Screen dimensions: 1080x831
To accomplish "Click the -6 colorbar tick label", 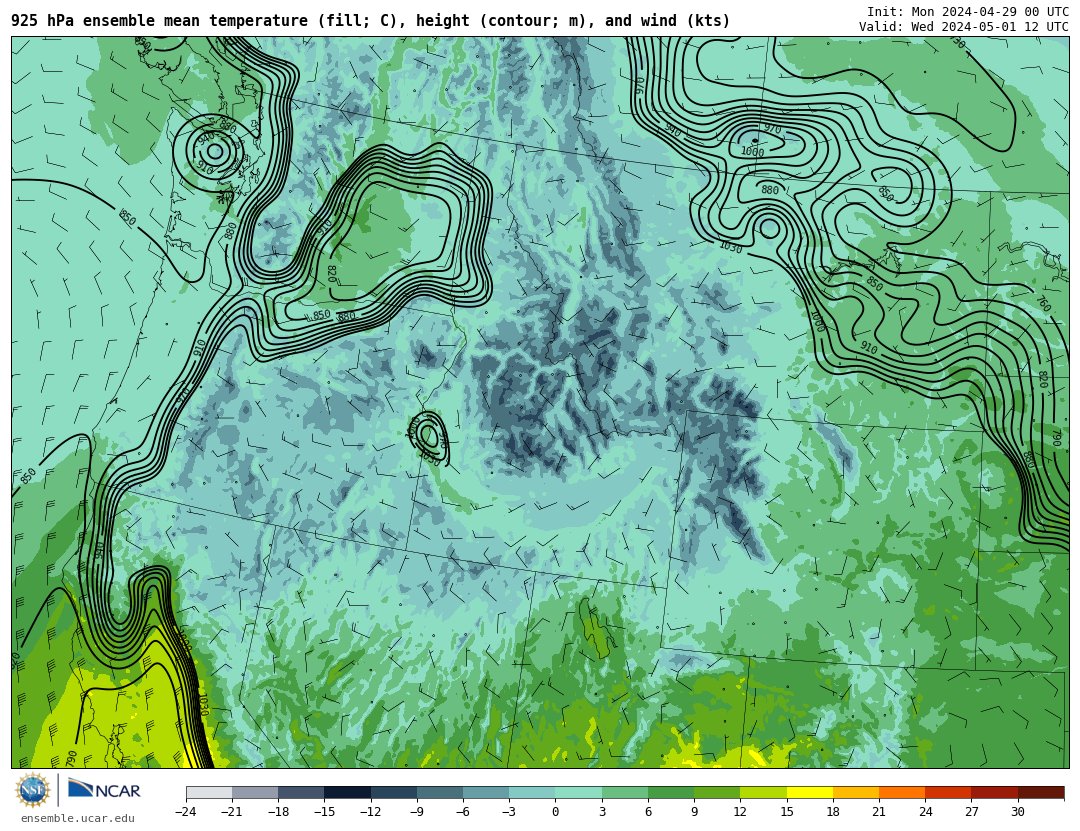I will click(x=463, y=812).
